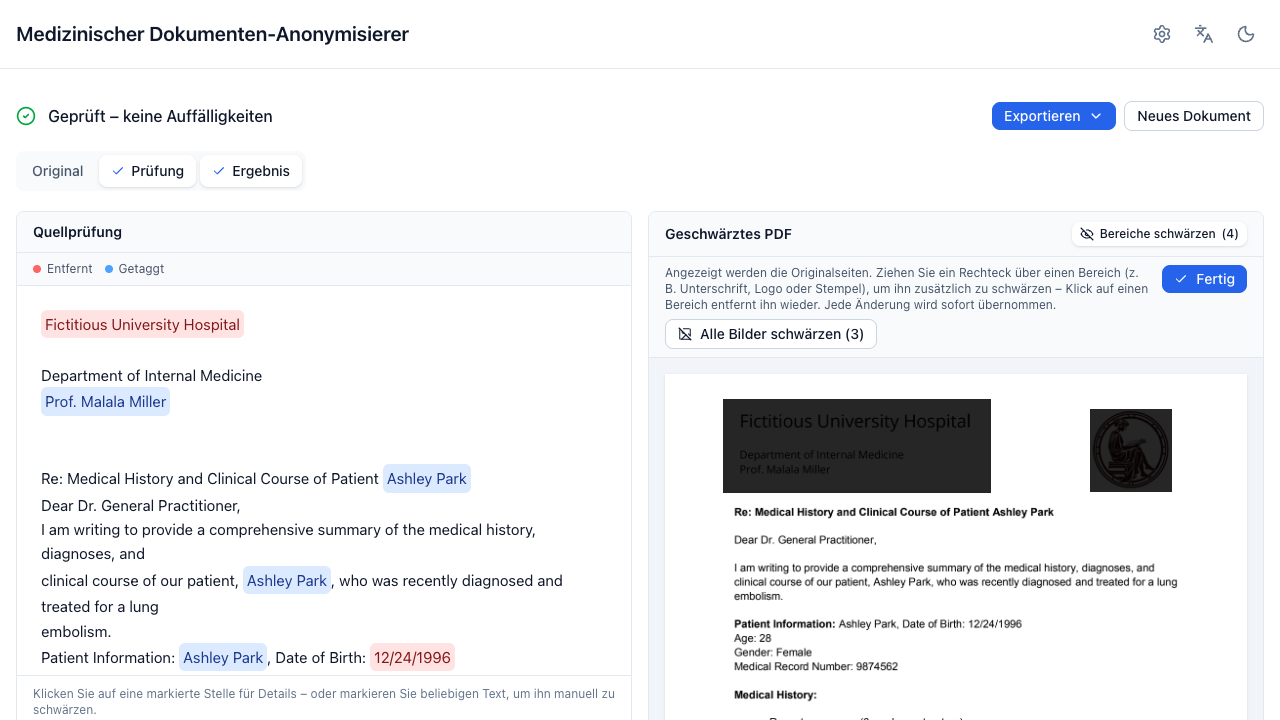1280x720 pixels.
Task: Remove the redaction over the seal logo
Action: tap(1131, 450)
